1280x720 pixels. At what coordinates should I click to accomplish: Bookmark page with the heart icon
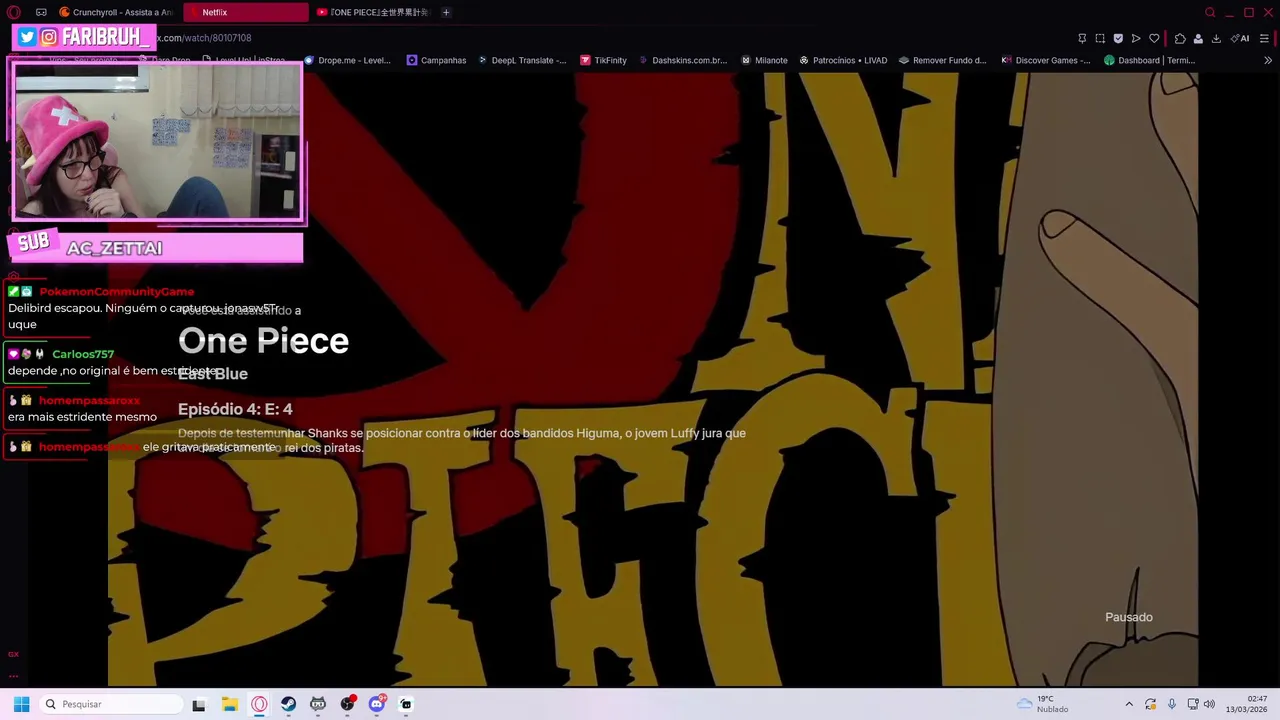(x=1154, y=38)
